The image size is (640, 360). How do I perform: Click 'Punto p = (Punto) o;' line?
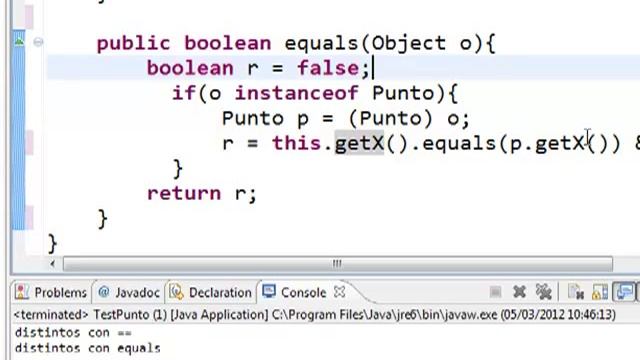pos(346,119)
